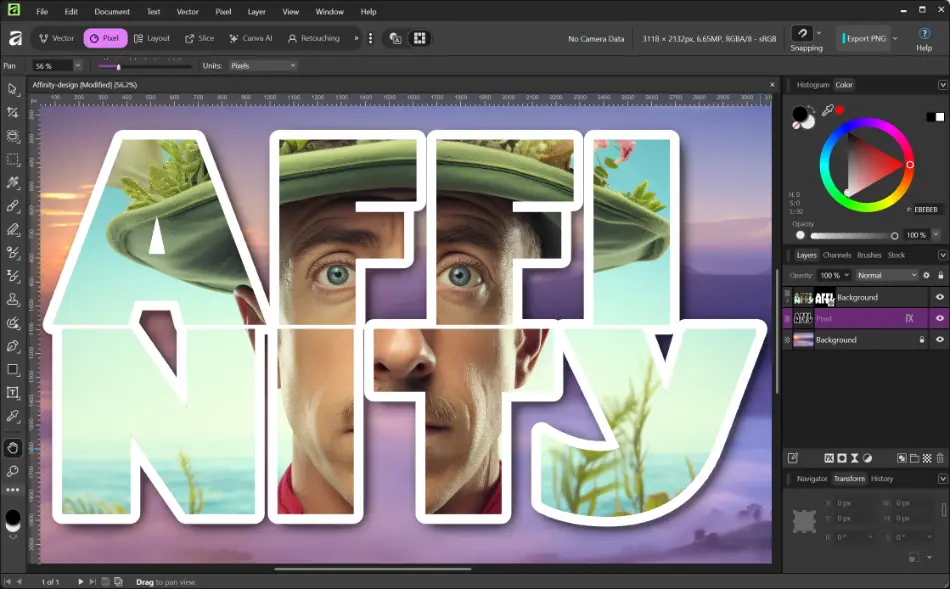Click the Export PNG button
Viewport: 950px width, 589px height.
click(x=865, y=38)
